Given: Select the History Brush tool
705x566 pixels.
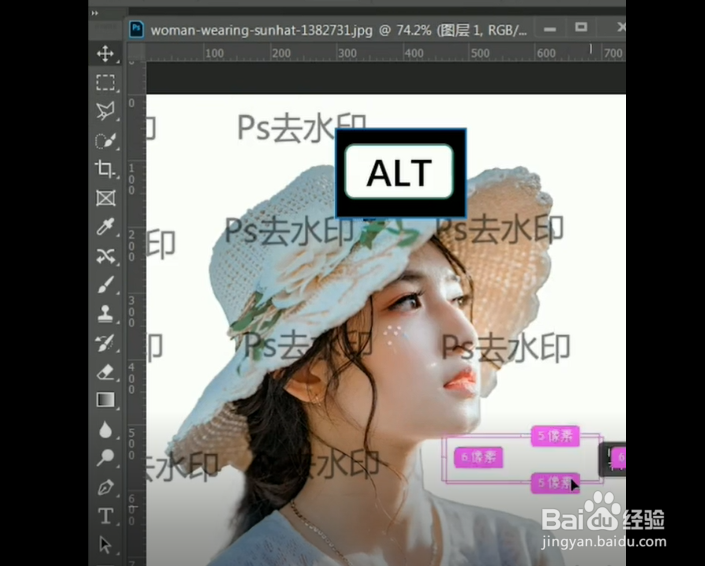Looking at the screenshot, I should click(x=105, y=343).
